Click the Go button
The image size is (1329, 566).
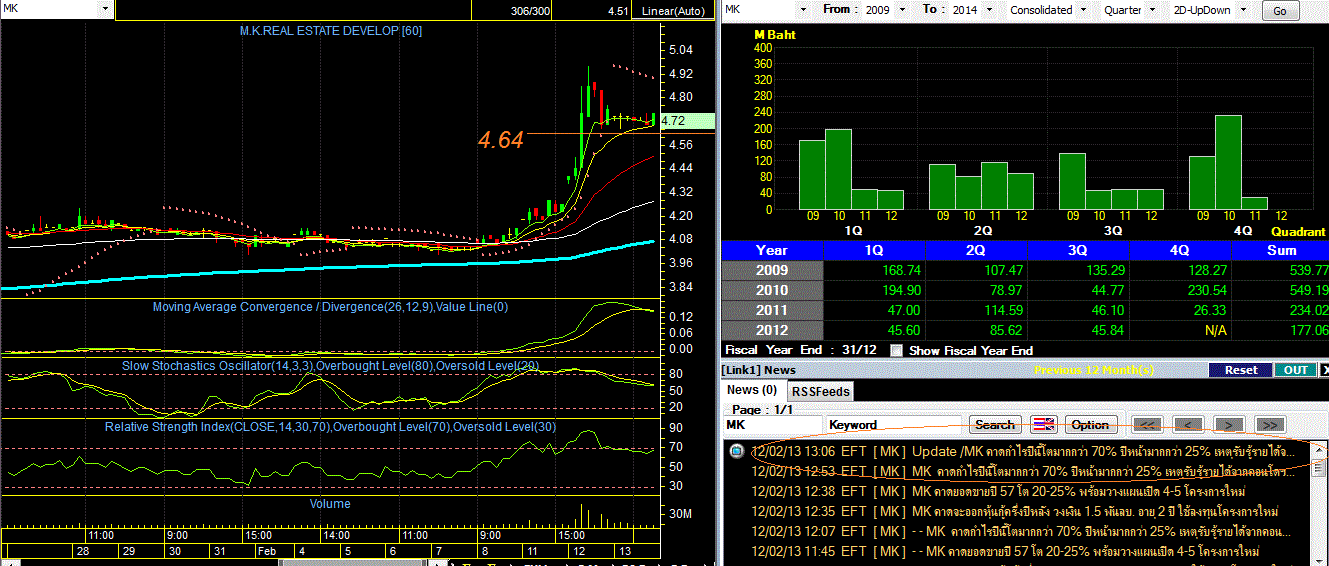point(1280,11)
